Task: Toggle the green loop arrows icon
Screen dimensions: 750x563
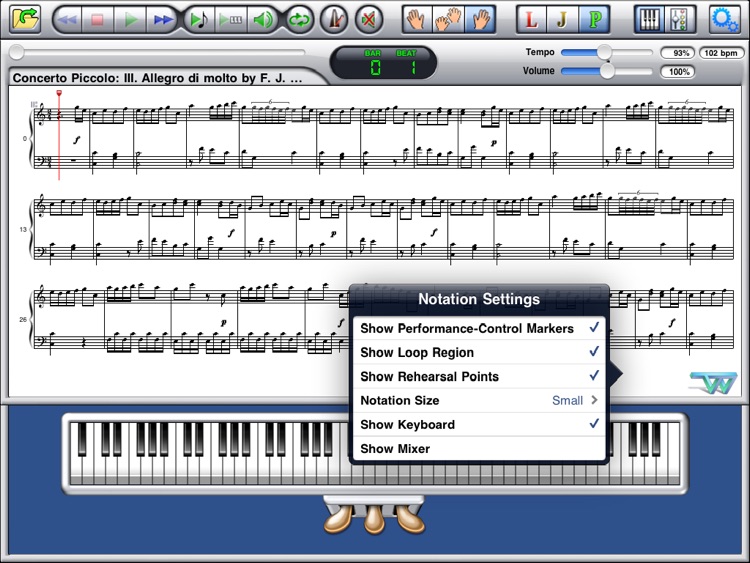Action: (299, 20)
